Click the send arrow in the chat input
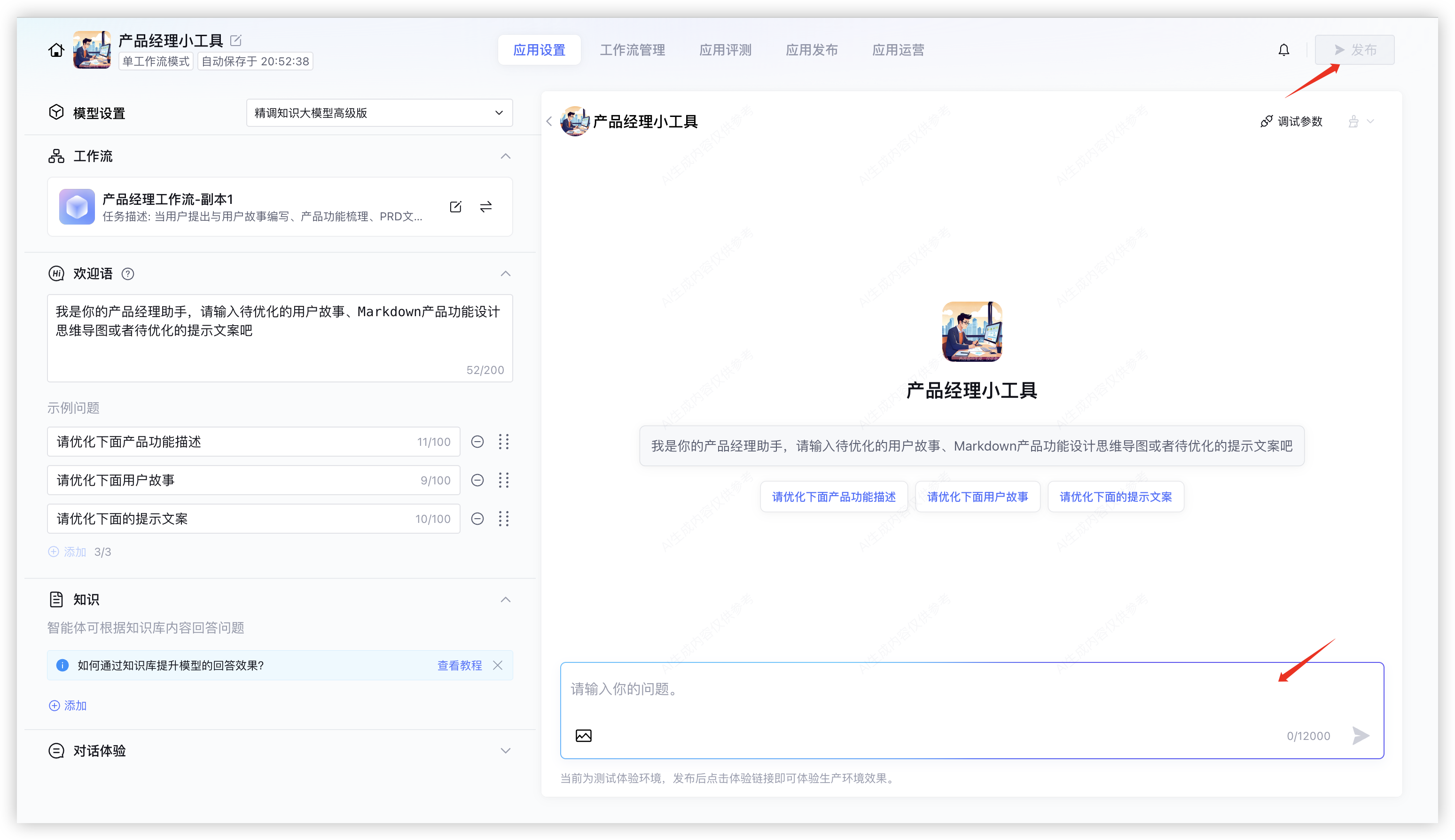The width and height of the screenshot is (1455, 840). coord(1361,736)
